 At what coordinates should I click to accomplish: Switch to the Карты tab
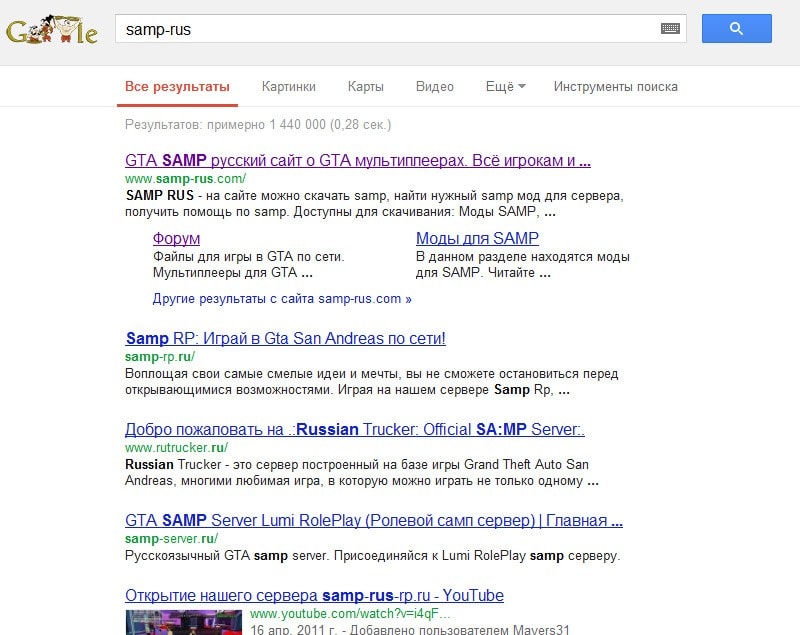tap(365, 86)
